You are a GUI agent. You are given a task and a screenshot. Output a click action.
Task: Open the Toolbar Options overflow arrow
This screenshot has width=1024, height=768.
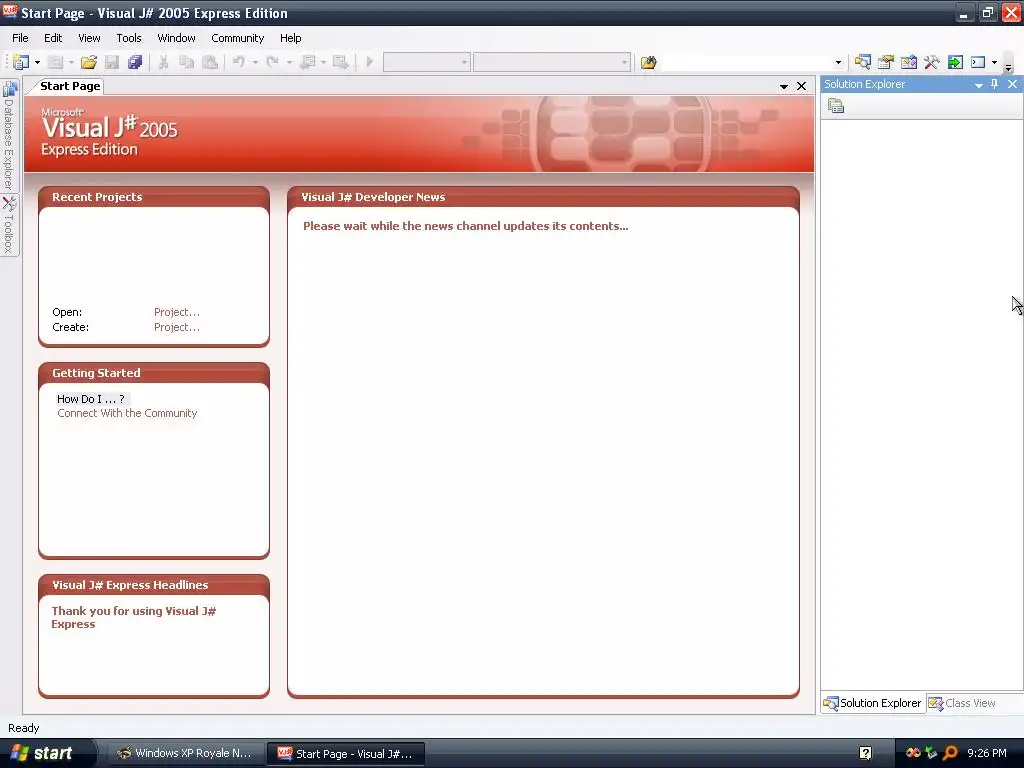[1008, 67]
